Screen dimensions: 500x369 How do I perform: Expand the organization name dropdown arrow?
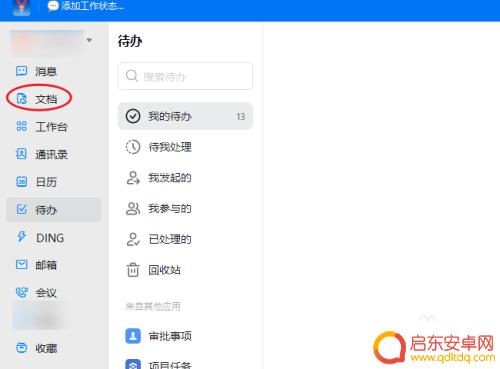[89, 40]
